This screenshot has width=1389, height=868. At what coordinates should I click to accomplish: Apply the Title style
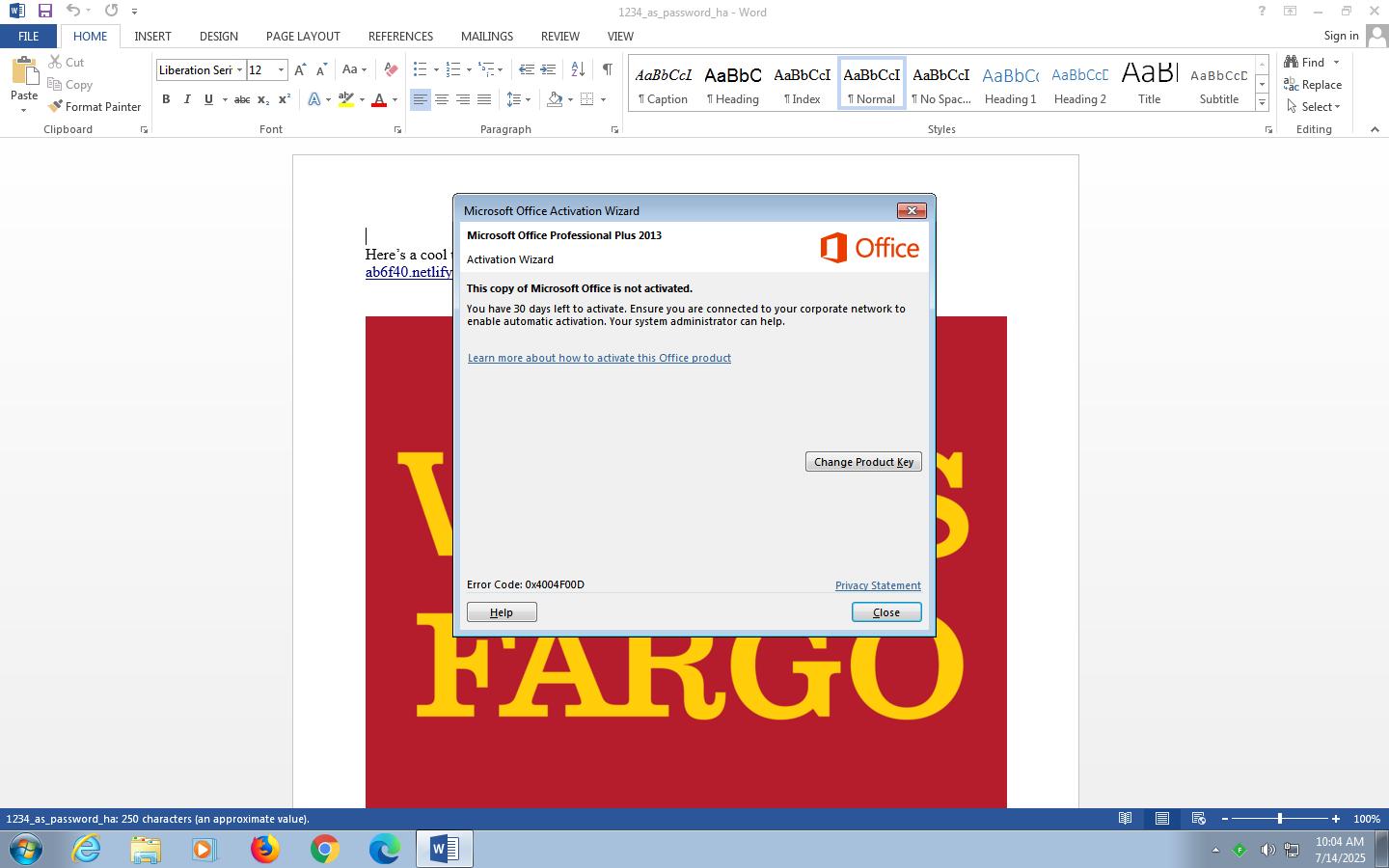click(x=1149, y=84)
